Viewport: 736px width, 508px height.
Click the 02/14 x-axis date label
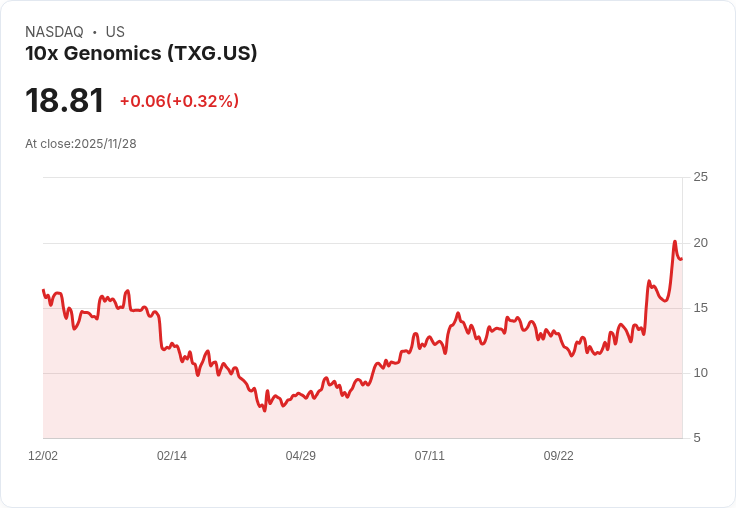172,456
